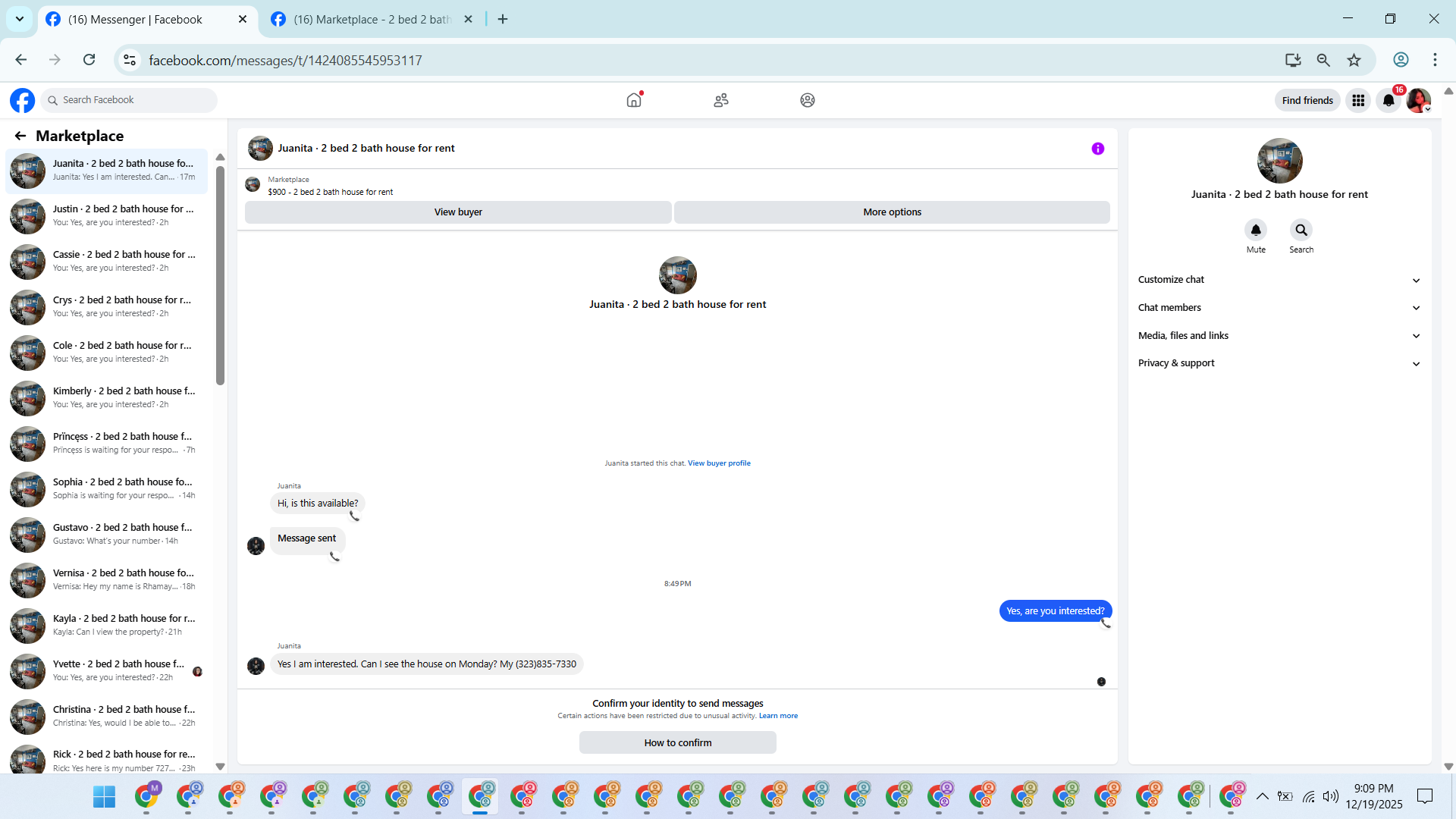This screenshot has width=1456, height=819.
Task: Open the notifications bell with 16 badge
Action: tap(1389, 100)
